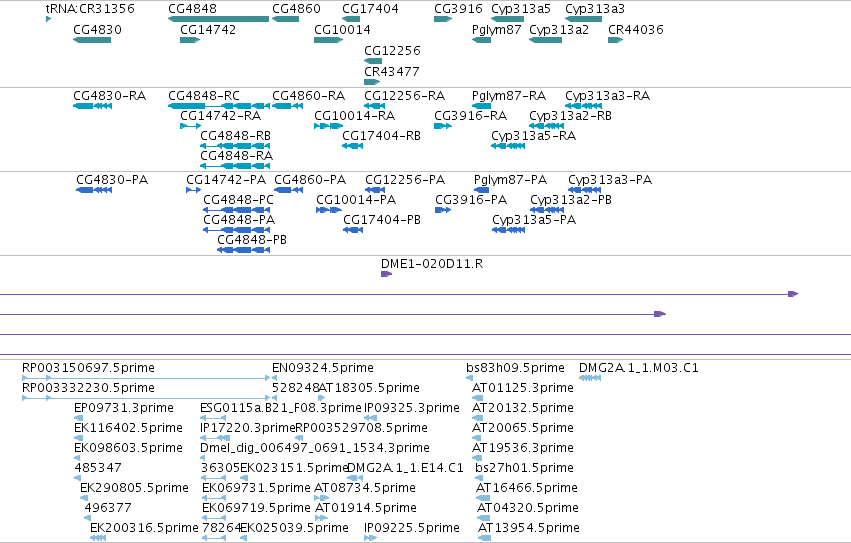
Task: Click EST RP003332230.5prime
Action: pos(88,388)
